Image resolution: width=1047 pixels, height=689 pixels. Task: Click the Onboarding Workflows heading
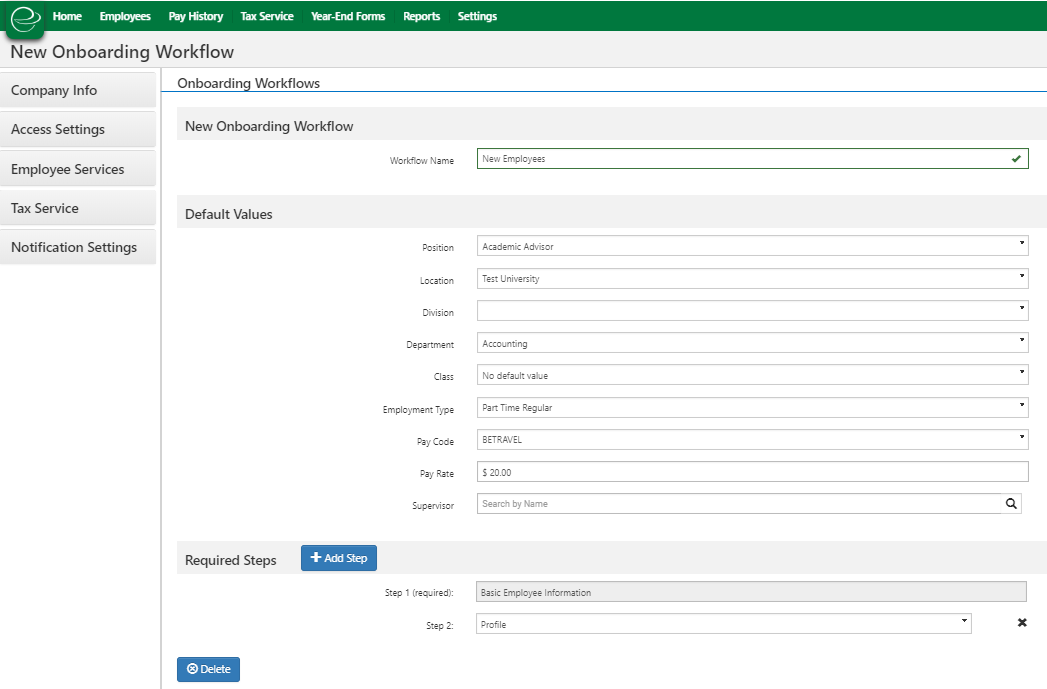click(248, 83)
